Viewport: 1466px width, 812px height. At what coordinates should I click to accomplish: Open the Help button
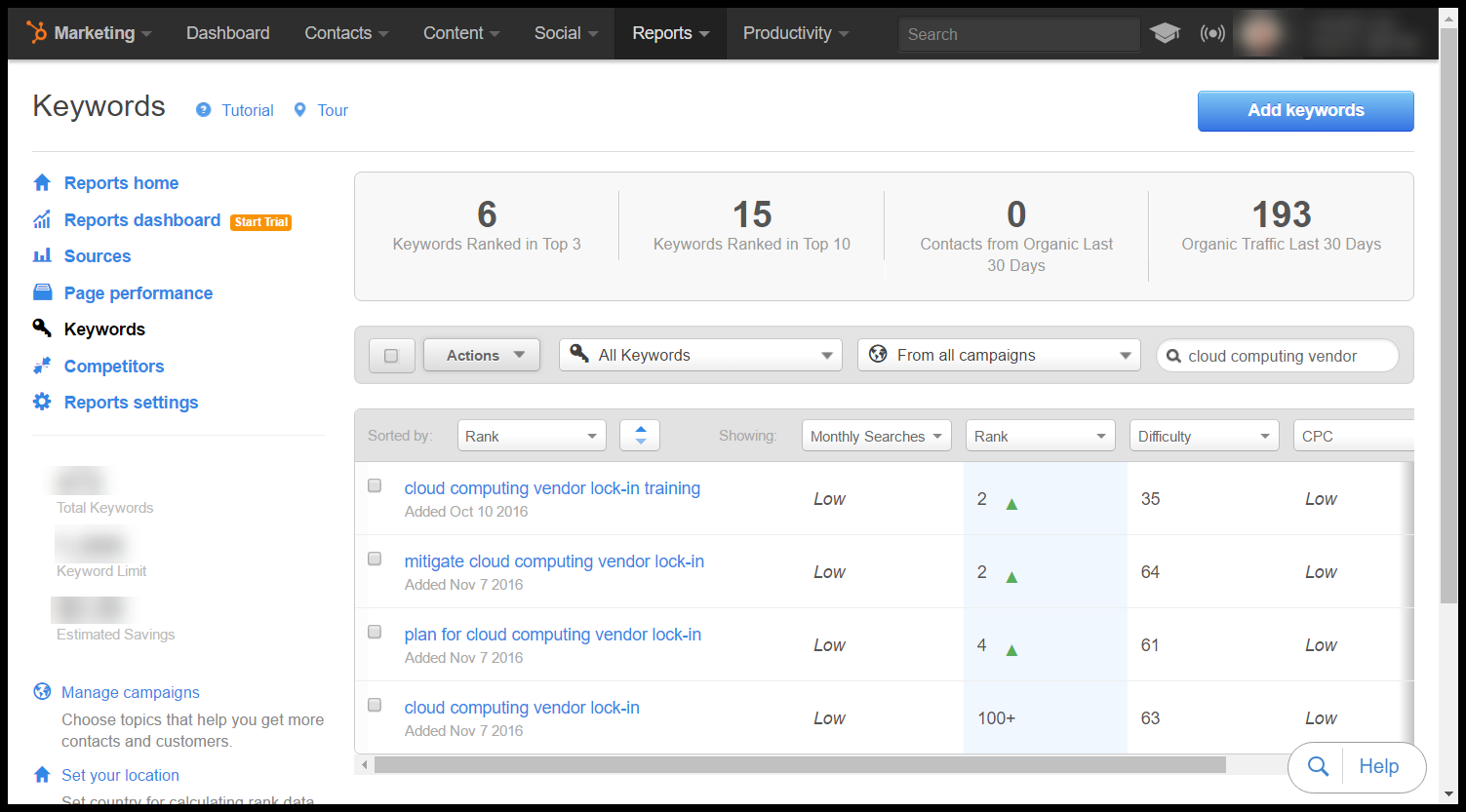click(x=1379, y=766)
